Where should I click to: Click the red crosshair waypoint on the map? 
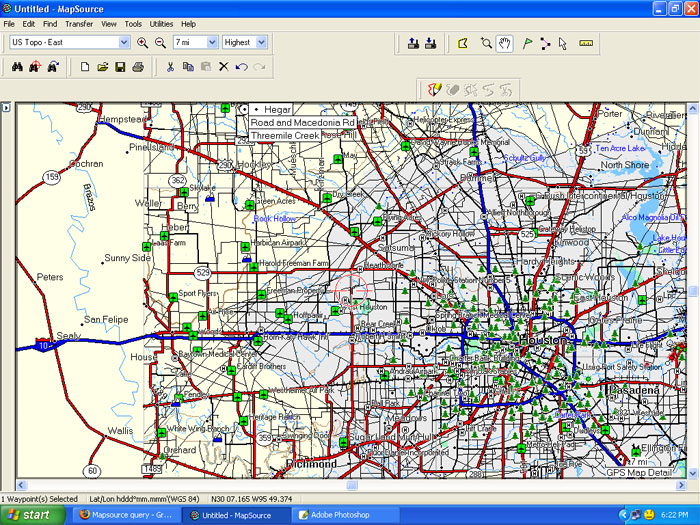point(352,290)
